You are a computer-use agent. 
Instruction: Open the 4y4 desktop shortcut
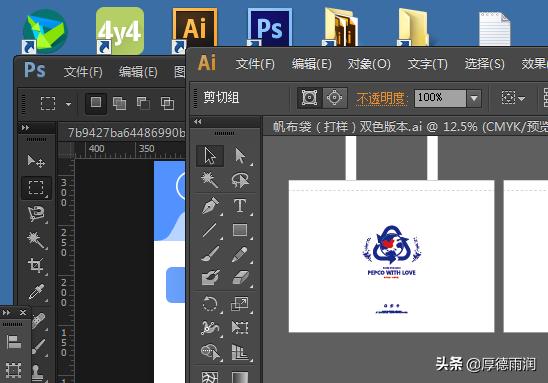coord(120,31)
